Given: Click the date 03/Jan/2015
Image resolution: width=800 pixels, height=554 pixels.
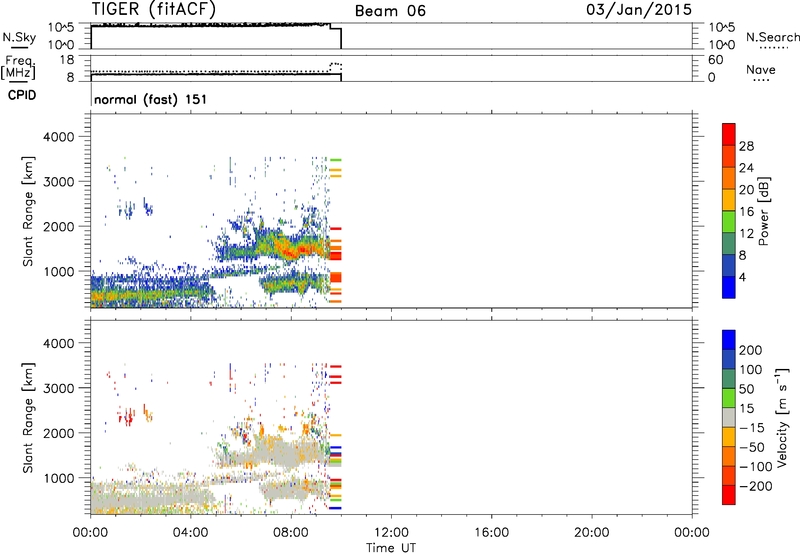Looking at the screenshot, I should point(639,9).
